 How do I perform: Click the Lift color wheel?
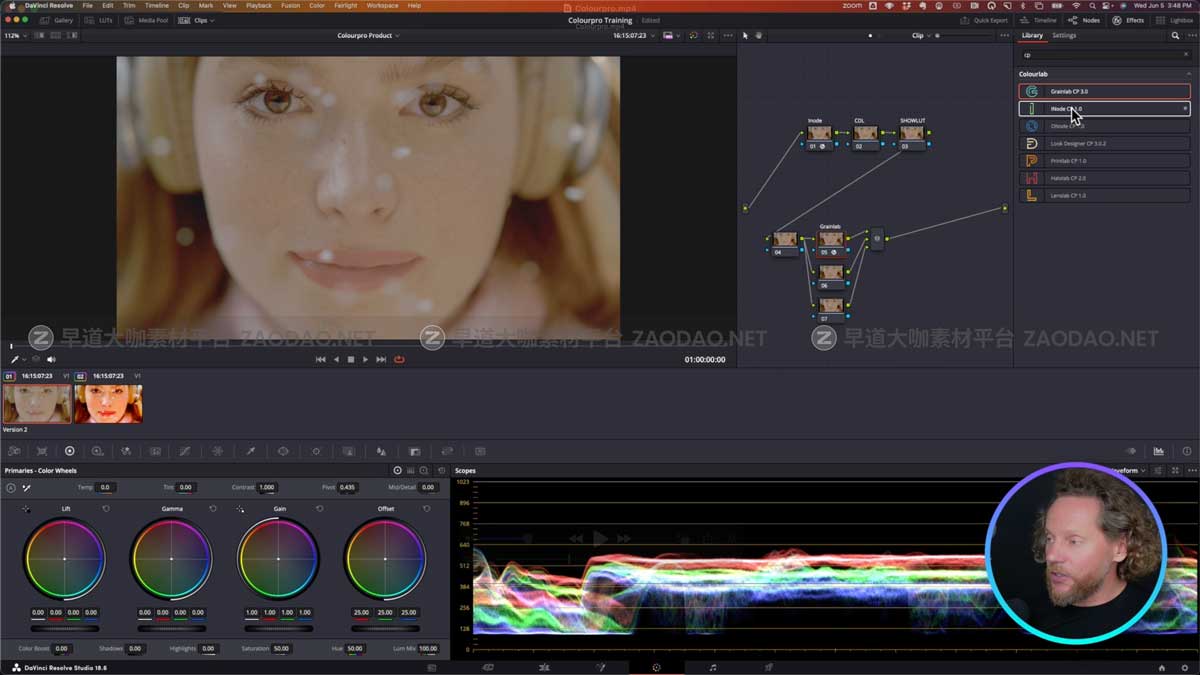coord(64,558)
